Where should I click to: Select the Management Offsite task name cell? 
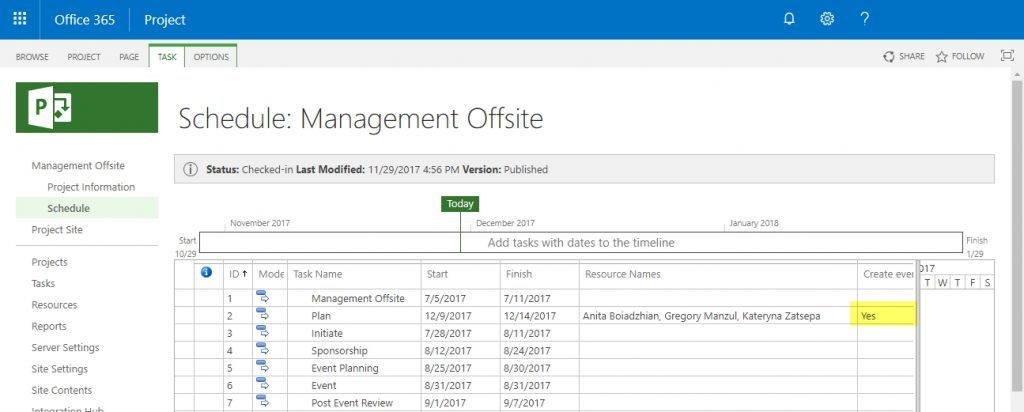coord(355,298)
